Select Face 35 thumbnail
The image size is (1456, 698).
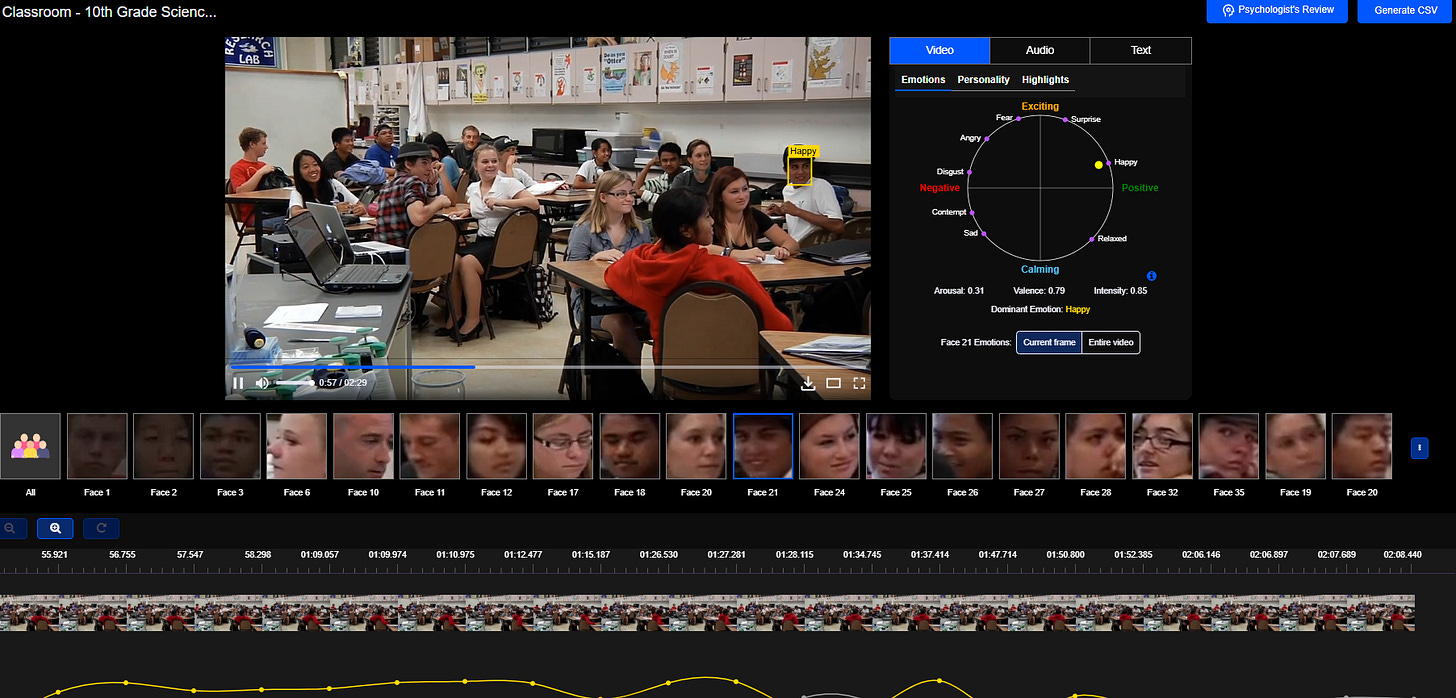click(x=1229, y=446)
